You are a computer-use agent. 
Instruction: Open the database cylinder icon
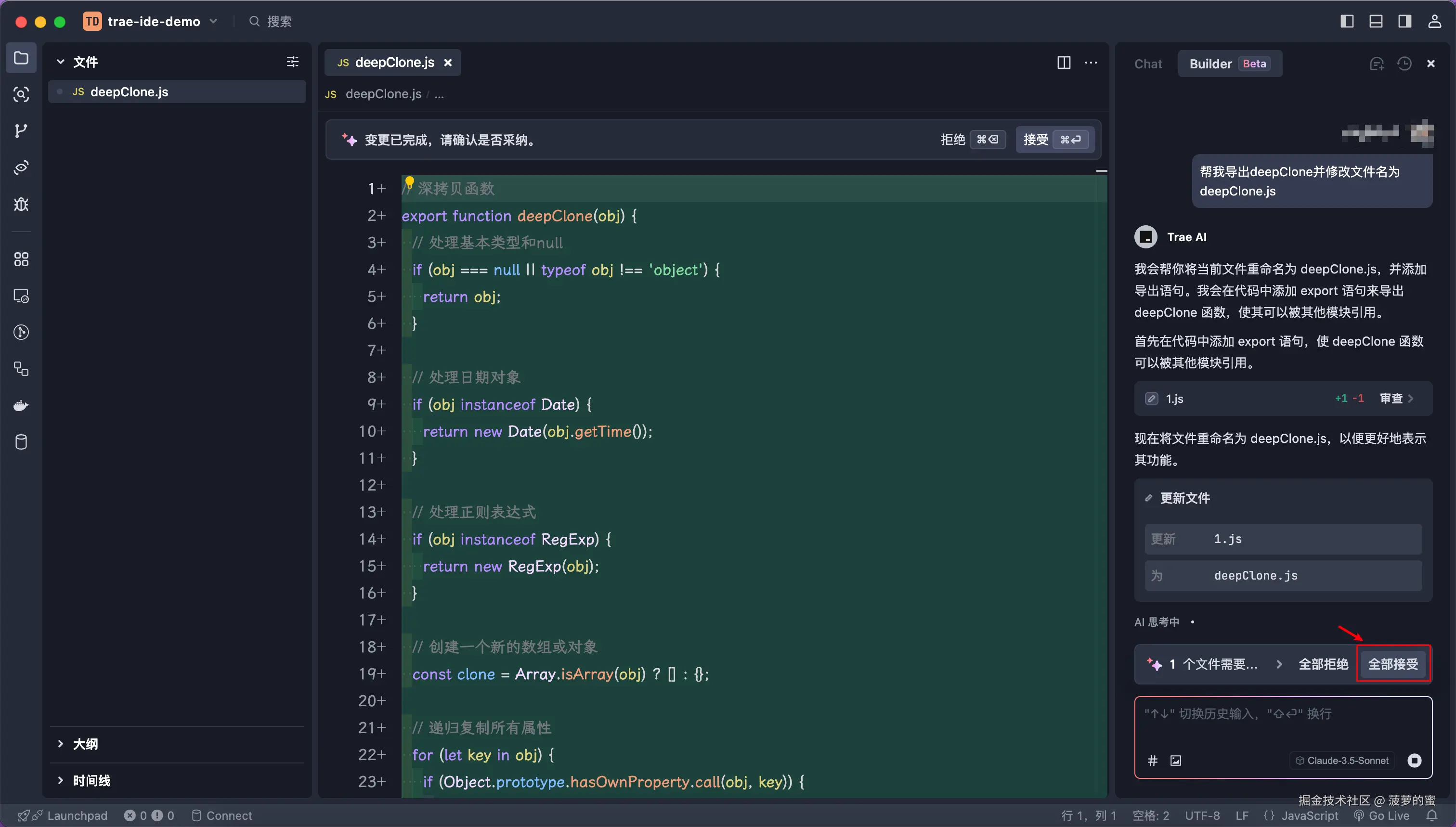[x=21, y=442]
